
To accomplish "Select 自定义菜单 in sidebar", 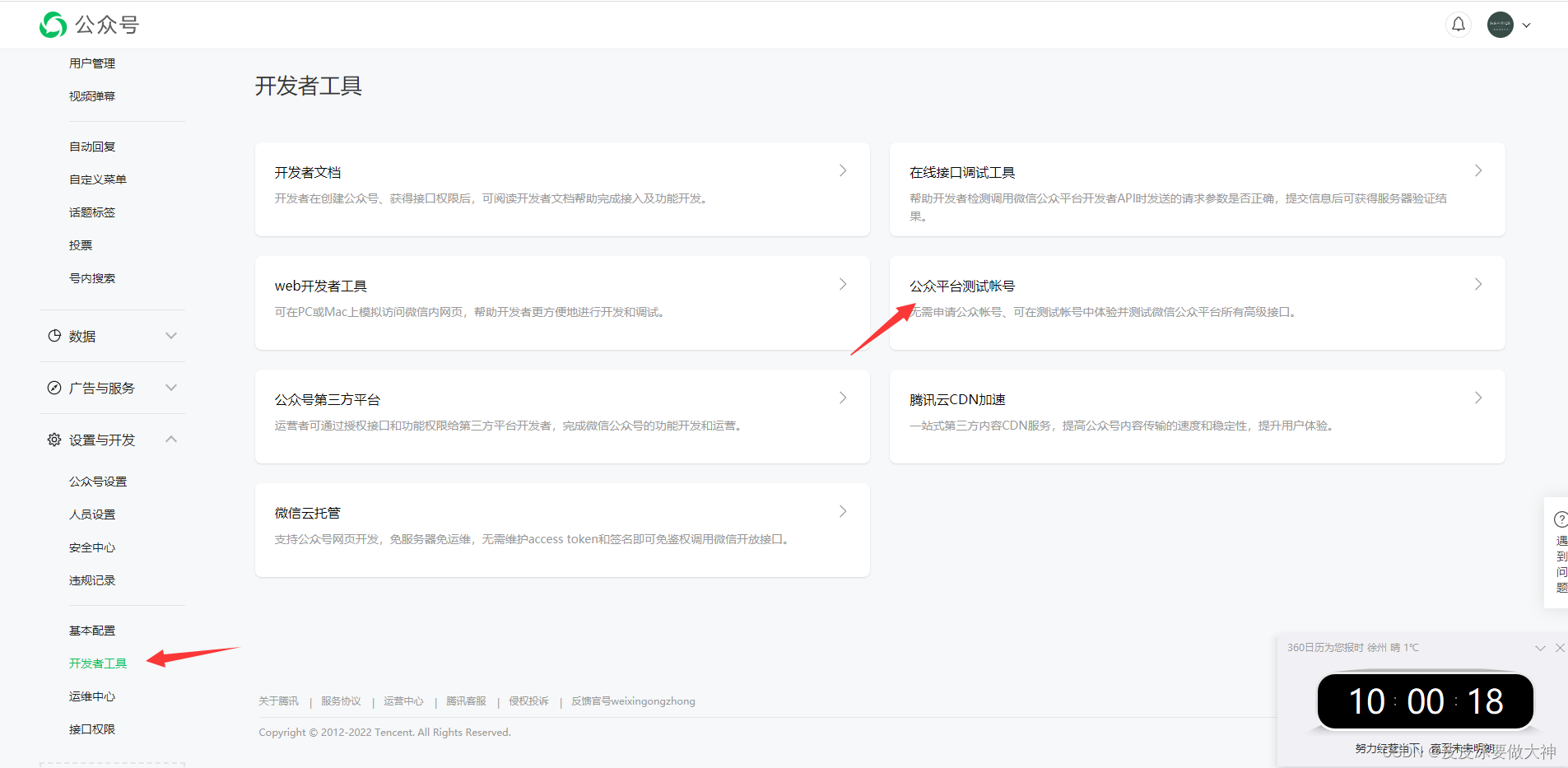I will point(98,179).
